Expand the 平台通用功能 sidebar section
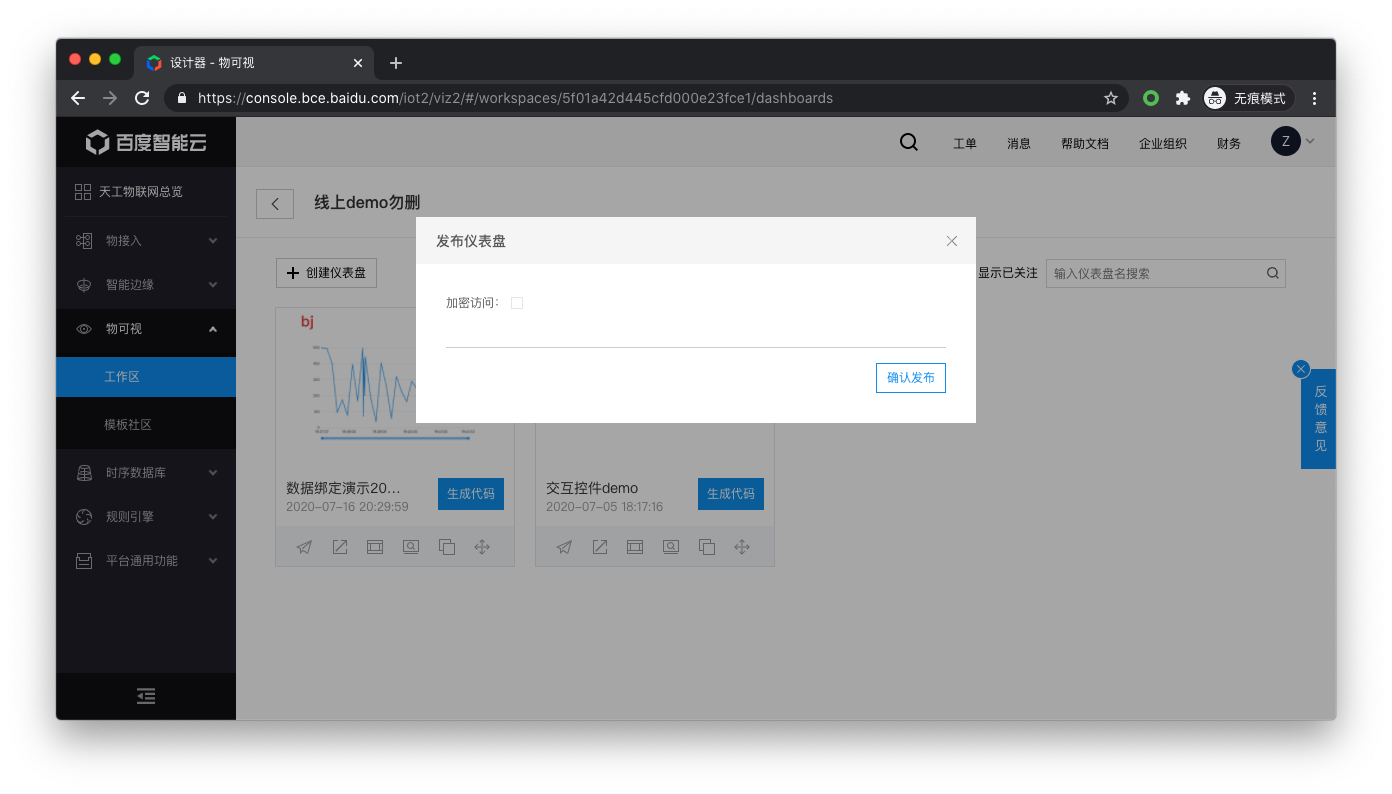Screen dimensions: 1392x794 click(x=146, y=561)
